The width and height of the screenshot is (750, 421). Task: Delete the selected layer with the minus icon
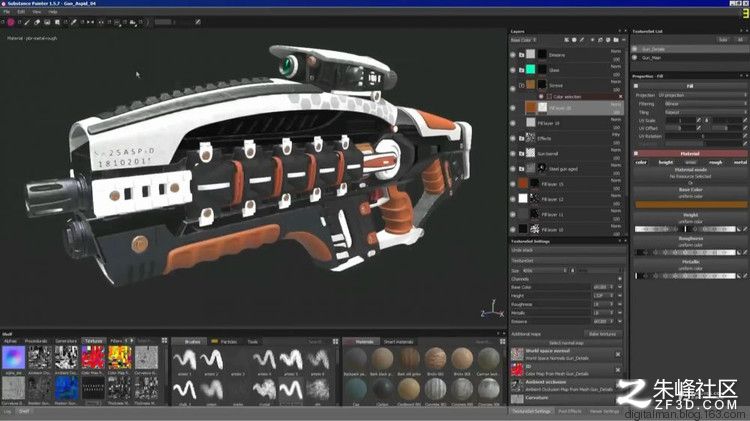[x=623, y=40]
